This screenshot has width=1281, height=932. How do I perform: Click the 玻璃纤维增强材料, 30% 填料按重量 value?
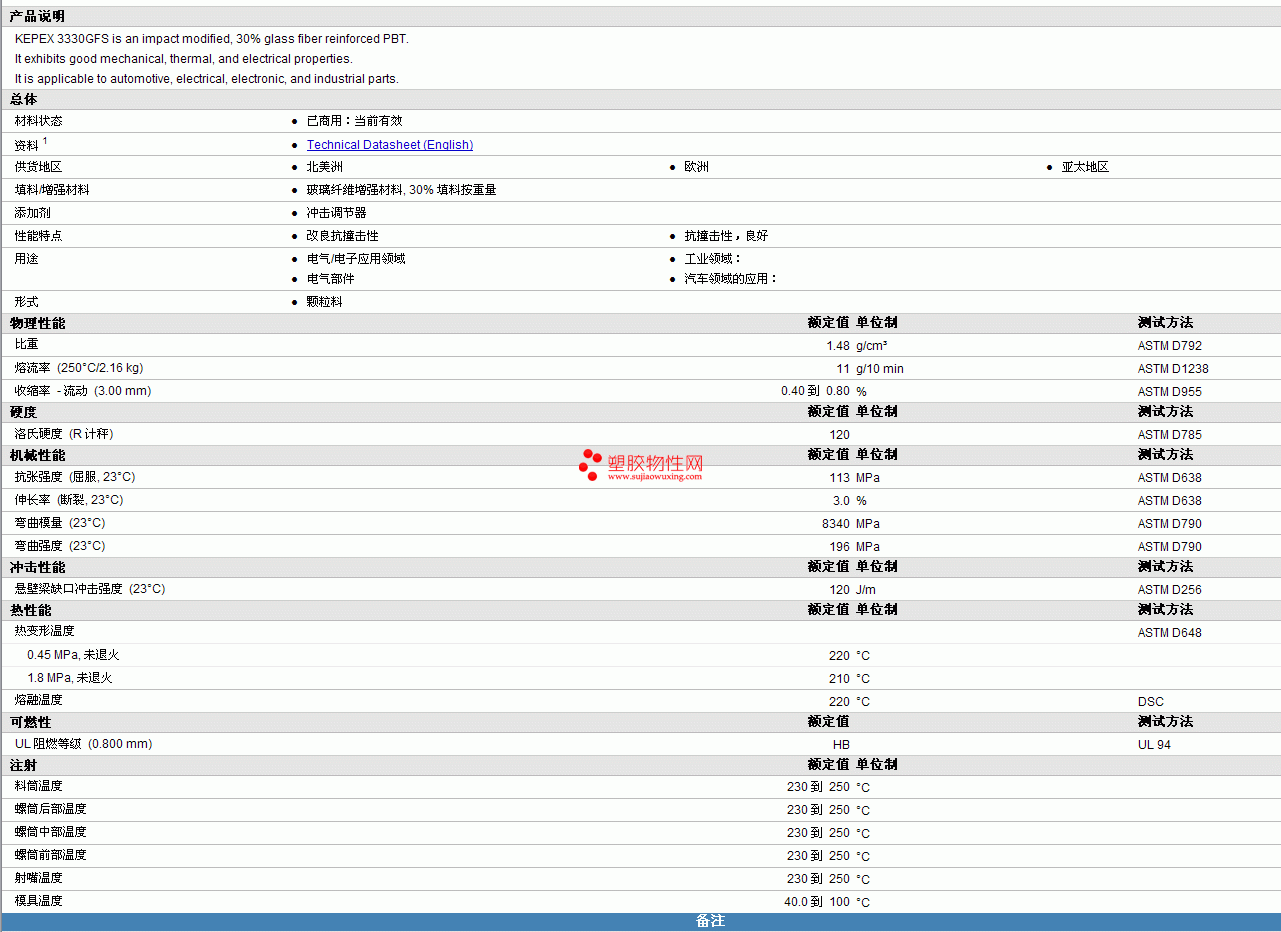(x=401, y=190)
